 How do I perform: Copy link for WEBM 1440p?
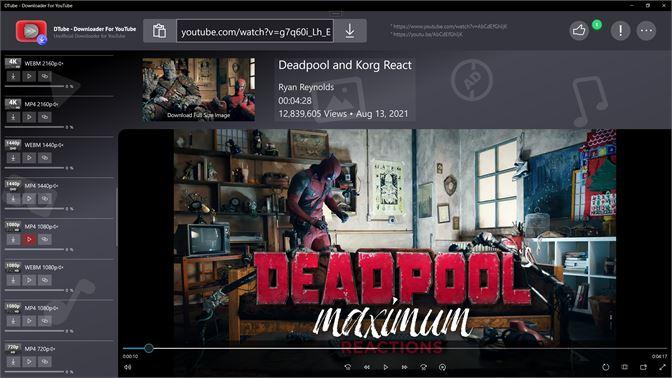45,158
